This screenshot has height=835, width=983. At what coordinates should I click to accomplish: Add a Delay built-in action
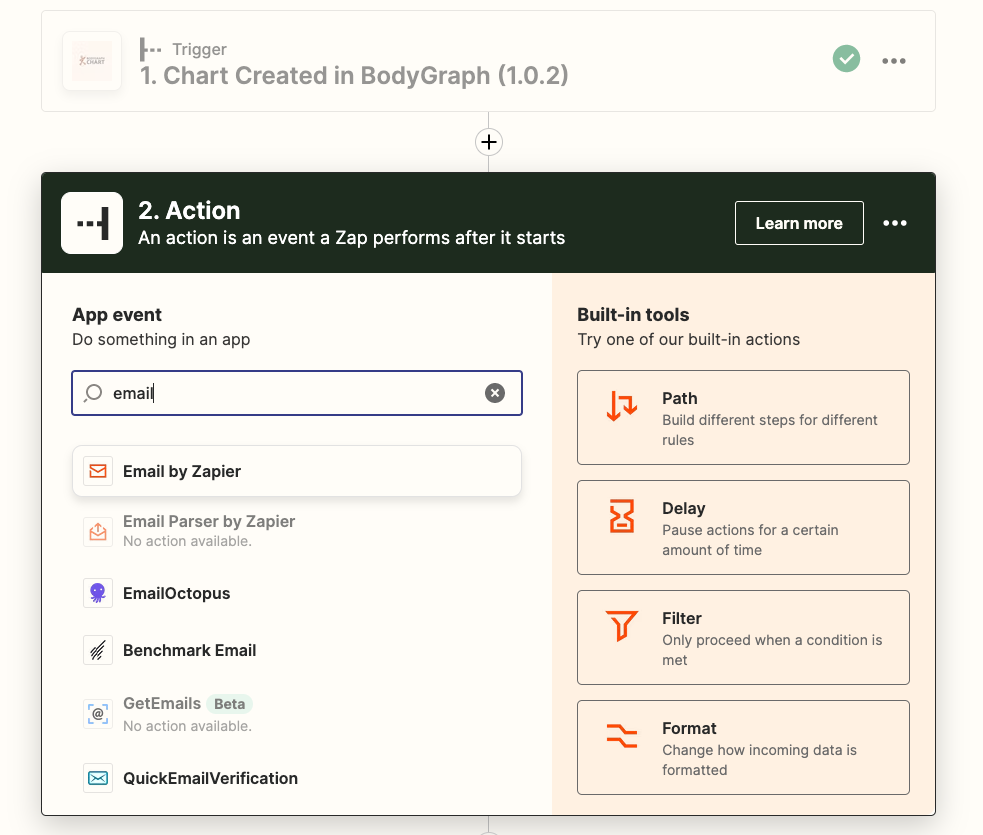point(744,527)
